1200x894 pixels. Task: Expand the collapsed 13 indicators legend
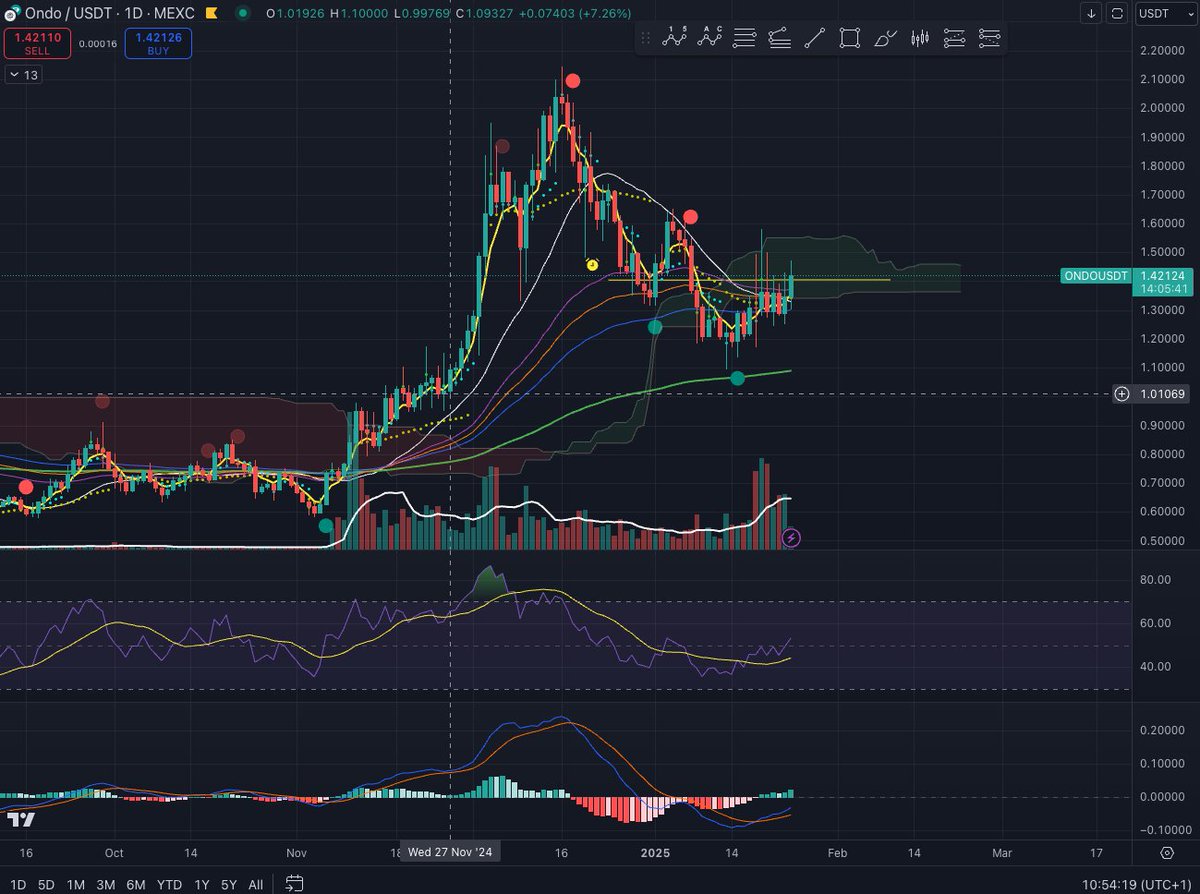[24, 75]
